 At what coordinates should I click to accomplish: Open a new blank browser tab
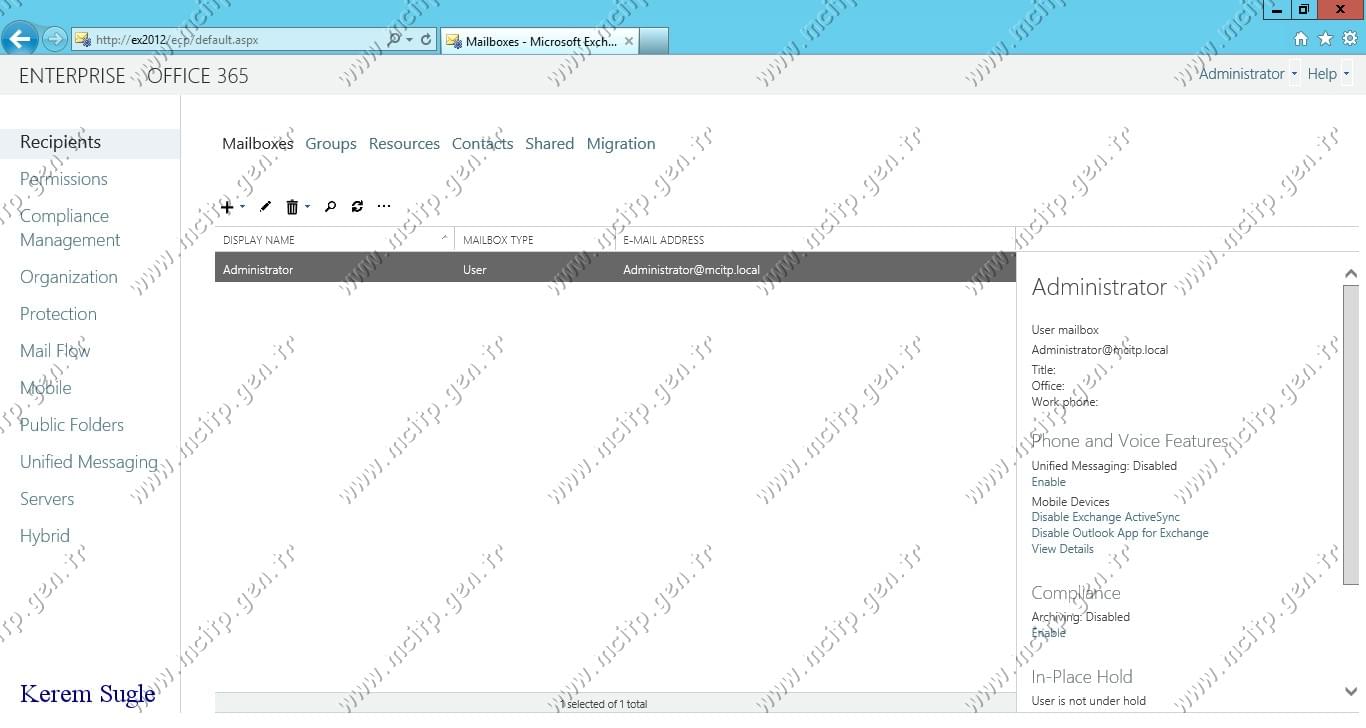(654, 41)
